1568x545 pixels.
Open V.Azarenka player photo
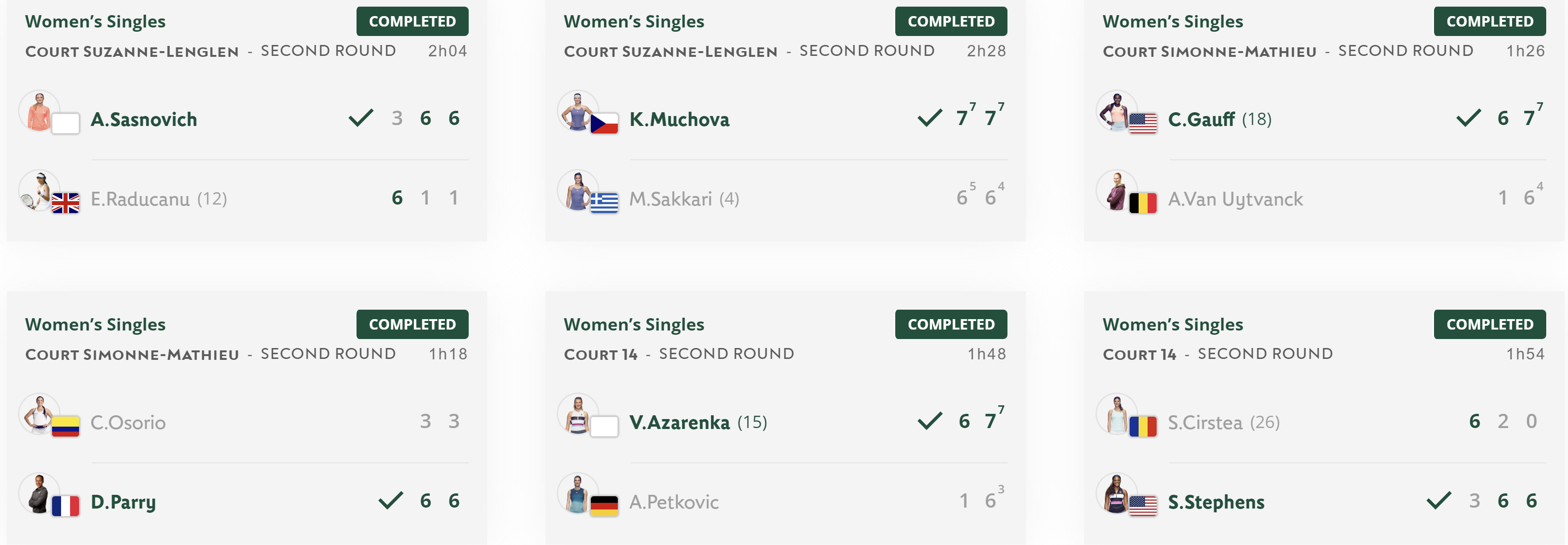click(x=578, y=414)
